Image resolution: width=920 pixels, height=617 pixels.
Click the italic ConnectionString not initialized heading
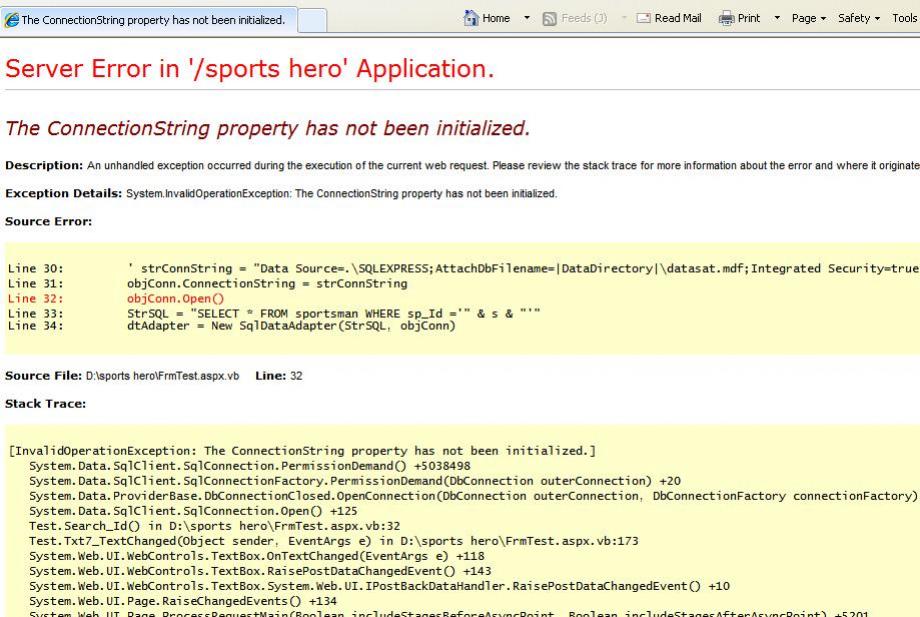(x=268, y=128)
